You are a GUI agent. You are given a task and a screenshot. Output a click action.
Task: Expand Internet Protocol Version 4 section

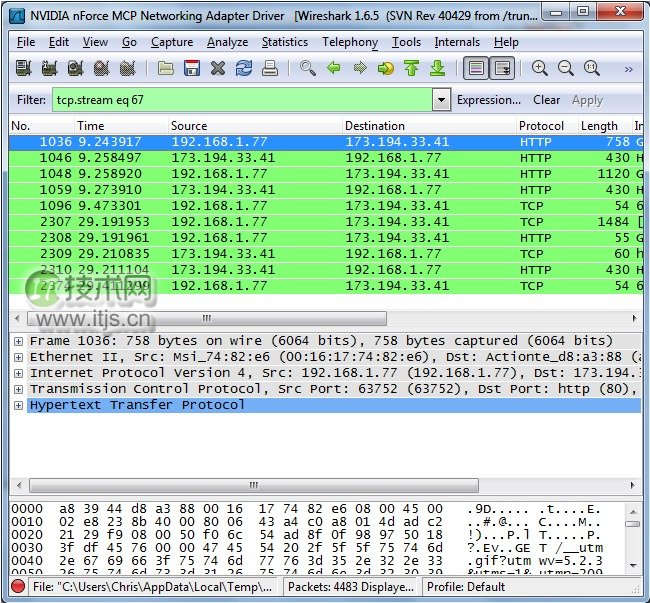[18, 373]
